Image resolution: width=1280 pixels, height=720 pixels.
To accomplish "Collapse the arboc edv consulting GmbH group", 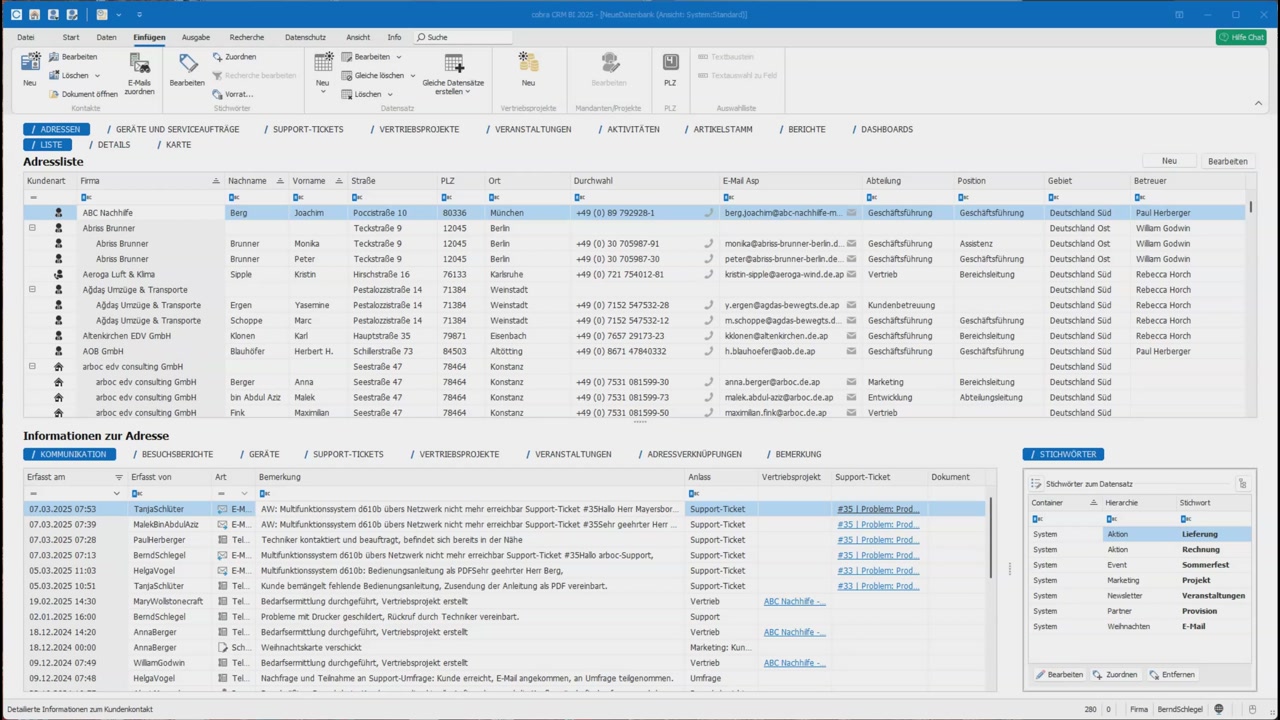I will click(32, 367).
